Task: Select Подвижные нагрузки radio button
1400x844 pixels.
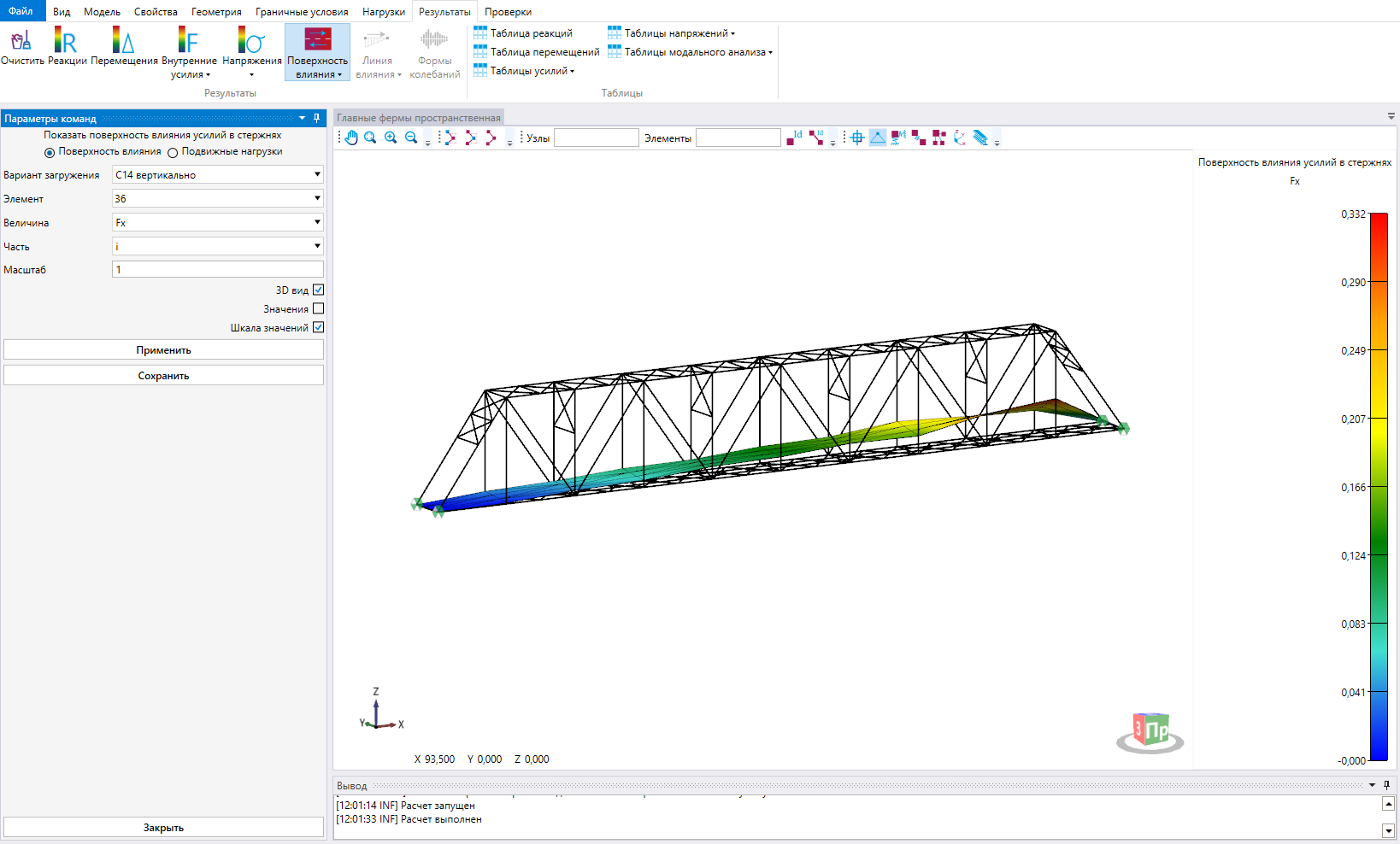Action: coord(173,152)
